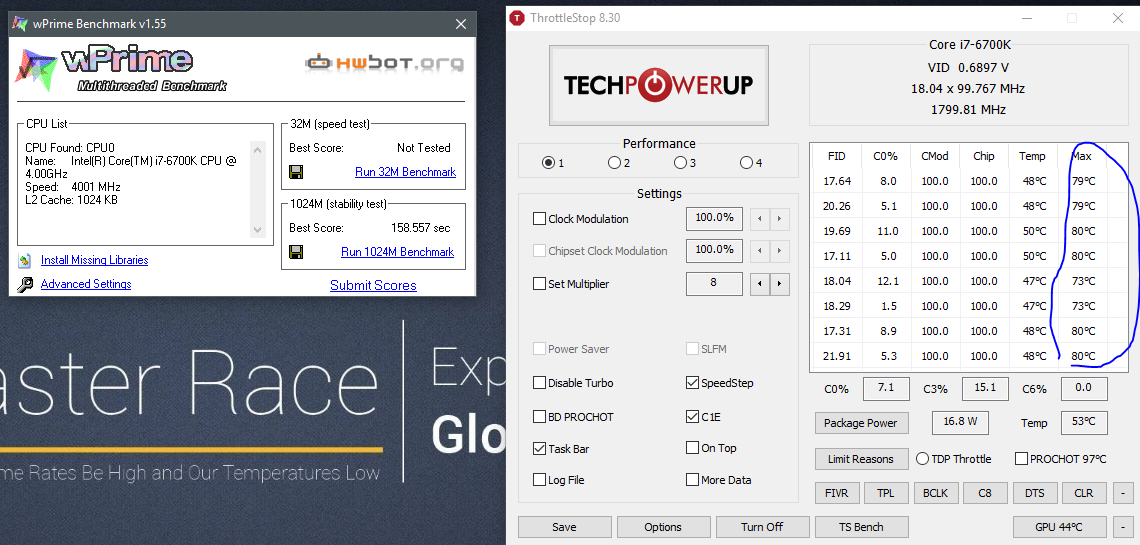
Task: Click the DTS button
Action: (1034, 493)
